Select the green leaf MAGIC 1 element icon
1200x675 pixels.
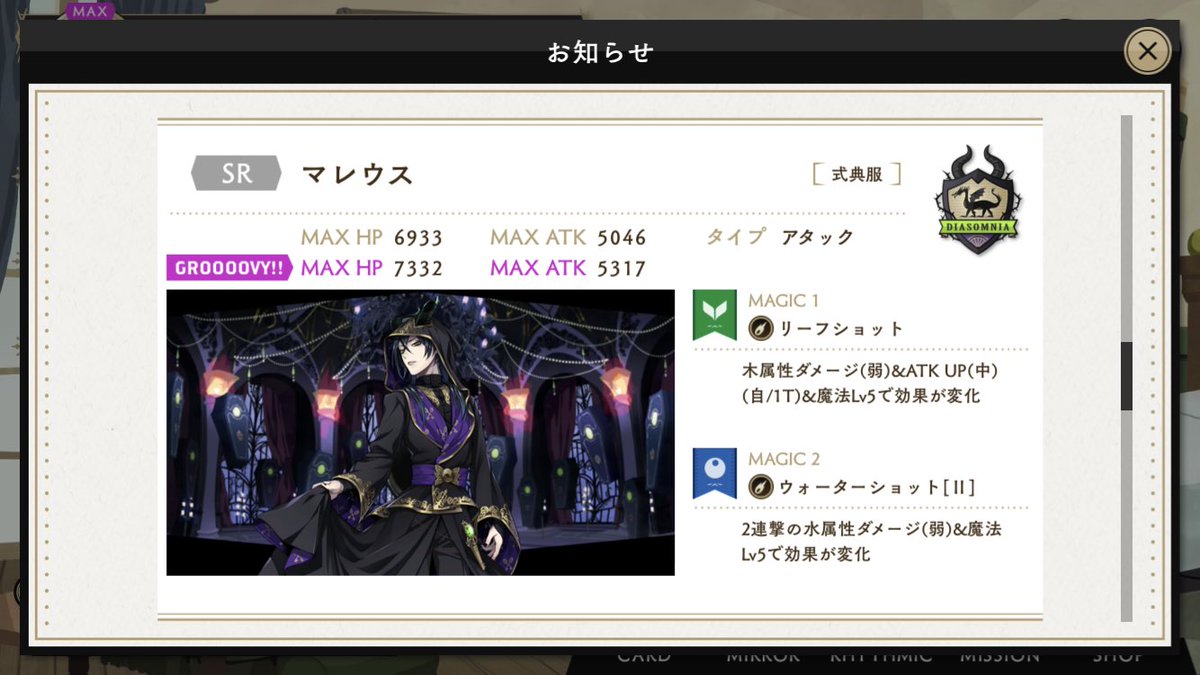714,315
